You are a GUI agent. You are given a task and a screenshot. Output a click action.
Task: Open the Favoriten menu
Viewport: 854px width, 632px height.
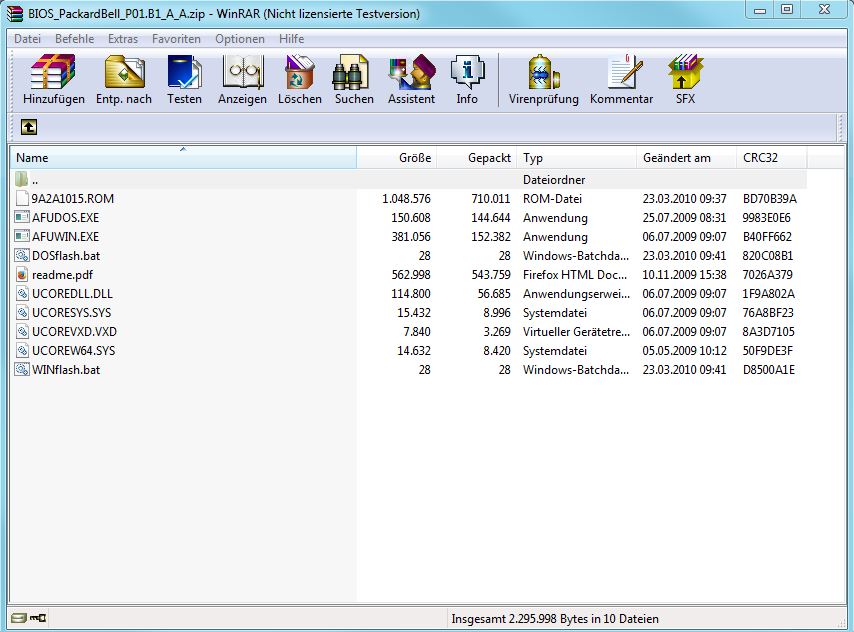[x=176, y=39]
